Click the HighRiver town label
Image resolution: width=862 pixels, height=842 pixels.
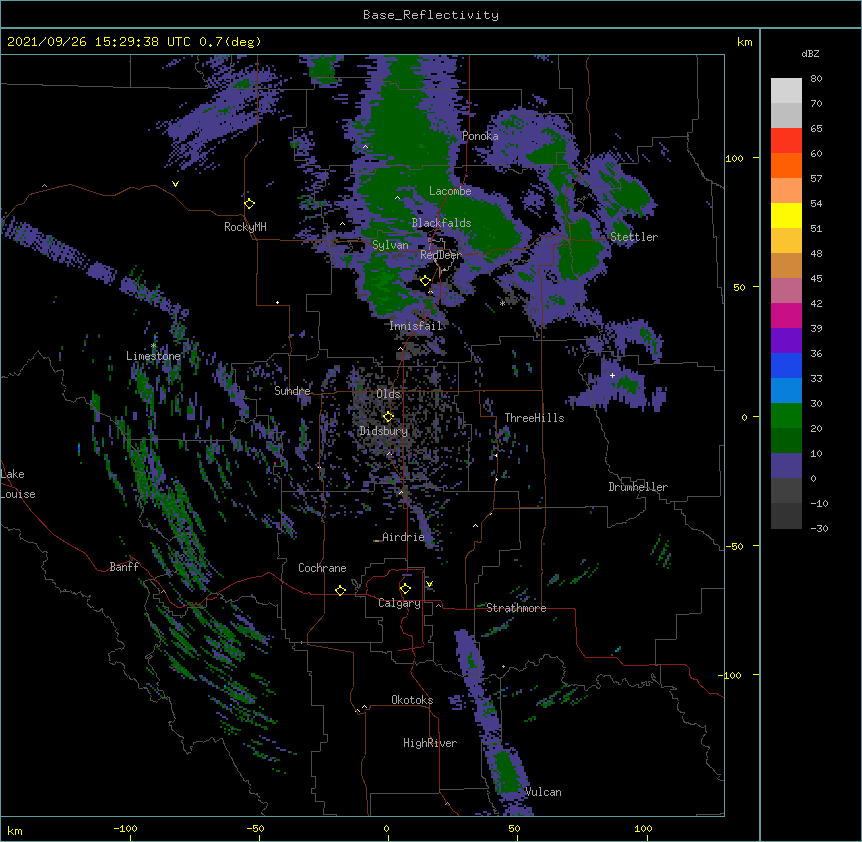pos(430,743)
